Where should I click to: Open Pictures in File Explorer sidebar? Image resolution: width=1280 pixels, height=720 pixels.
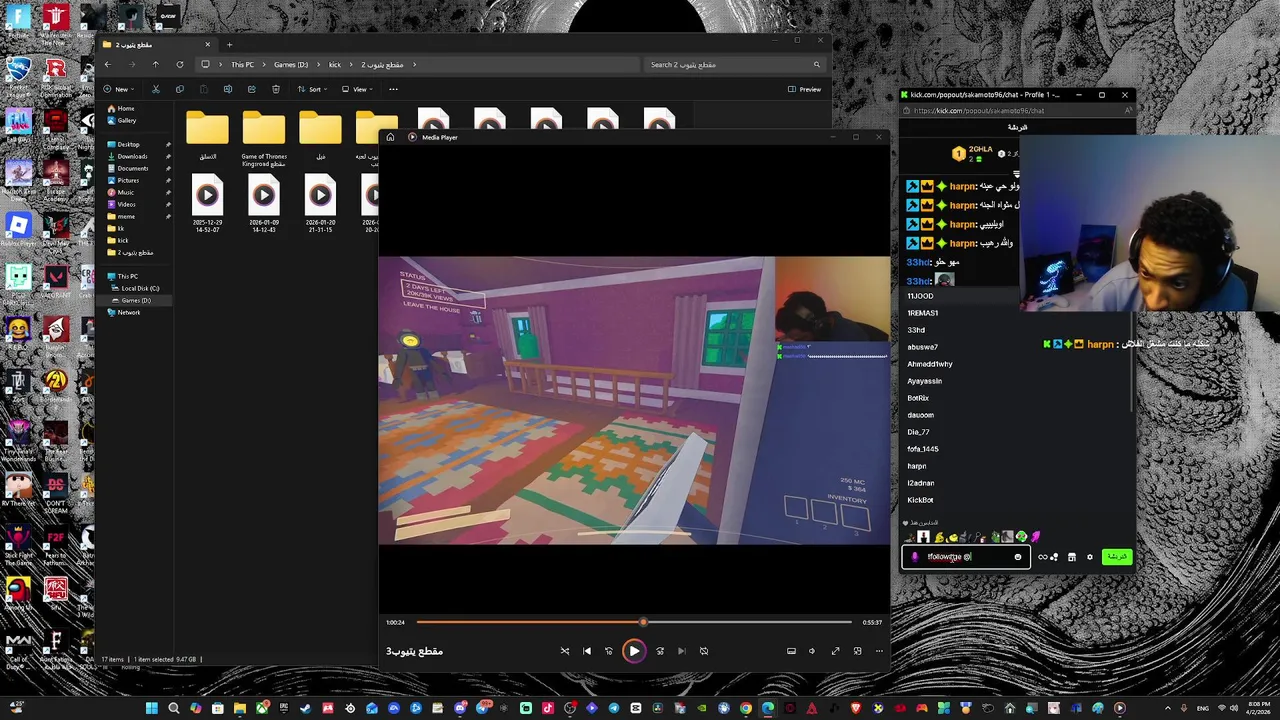pyautogui.click(x=128, y=180)
